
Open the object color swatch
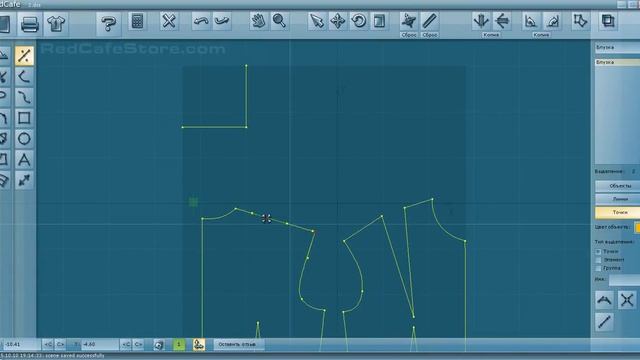pos(637,227)
